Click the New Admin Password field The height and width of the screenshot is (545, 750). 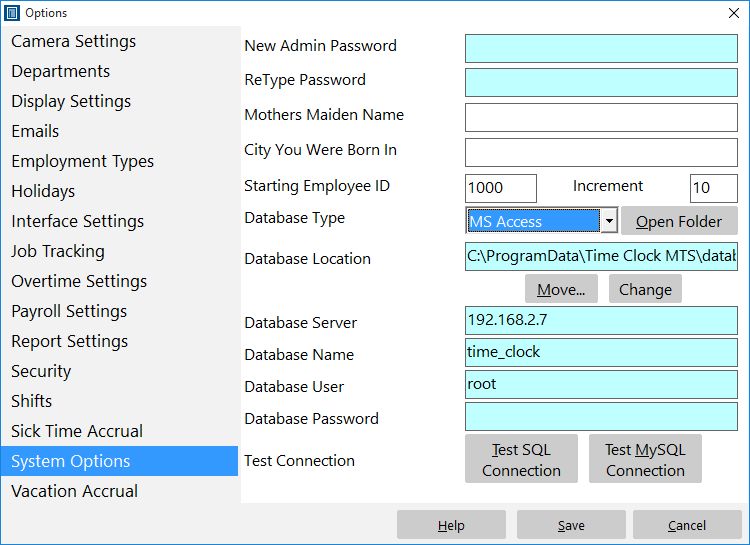click(601, 48)
